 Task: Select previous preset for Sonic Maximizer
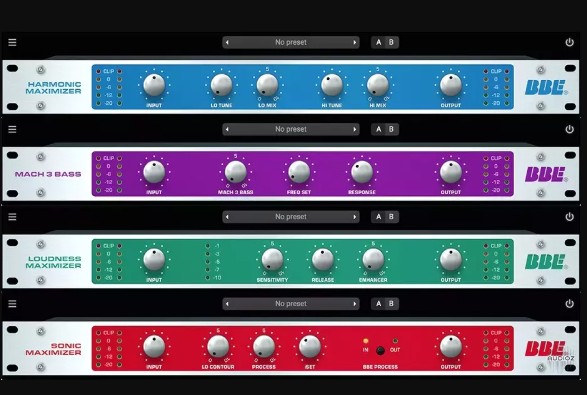(227, 304)
